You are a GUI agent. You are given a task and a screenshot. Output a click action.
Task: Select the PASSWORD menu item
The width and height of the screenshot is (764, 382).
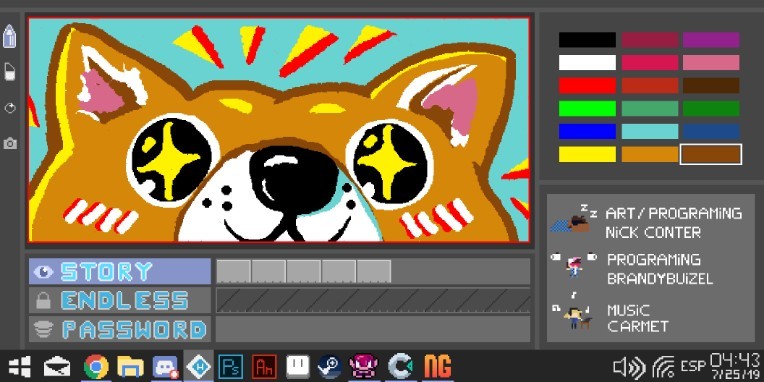119,329
